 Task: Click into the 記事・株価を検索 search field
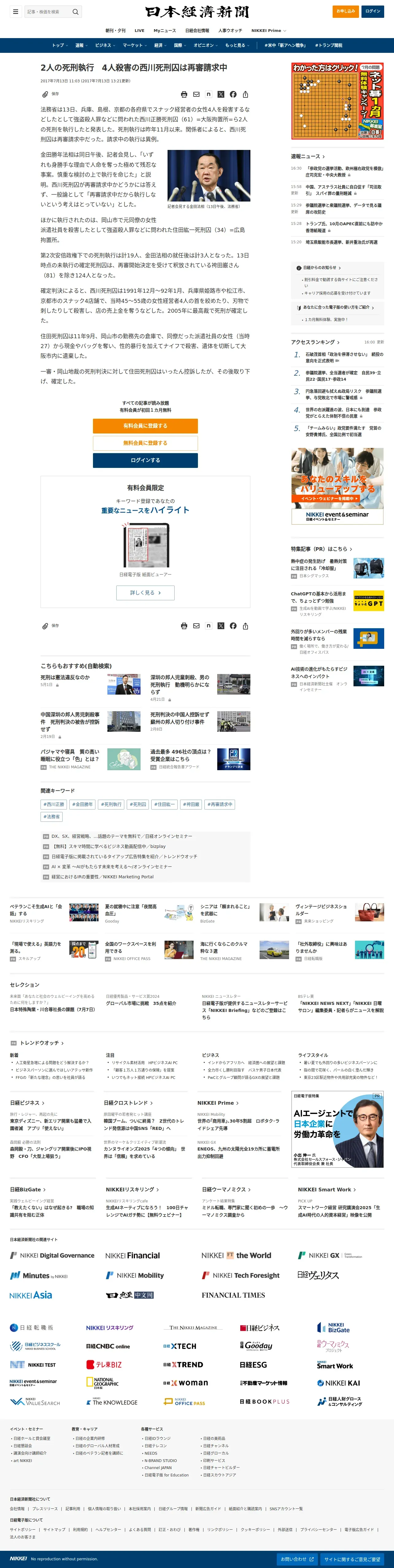[x=48, y=12]
